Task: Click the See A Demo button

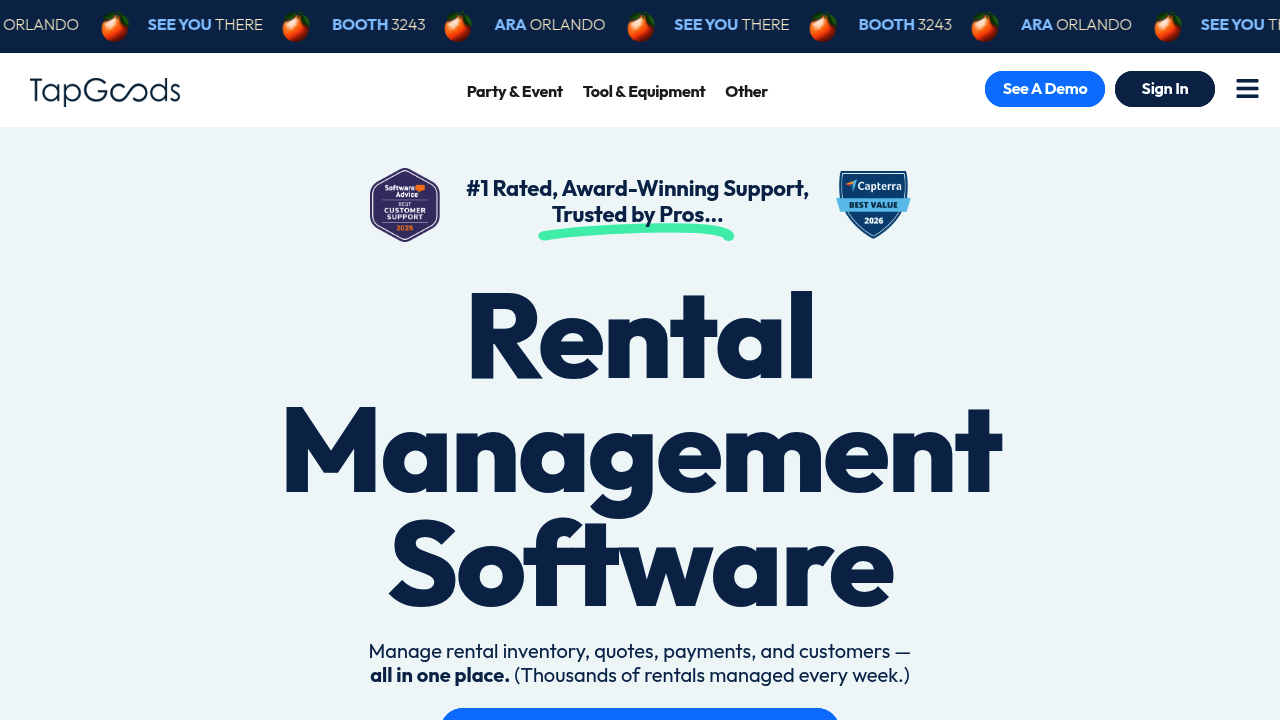Action: tap(1044, 88)
